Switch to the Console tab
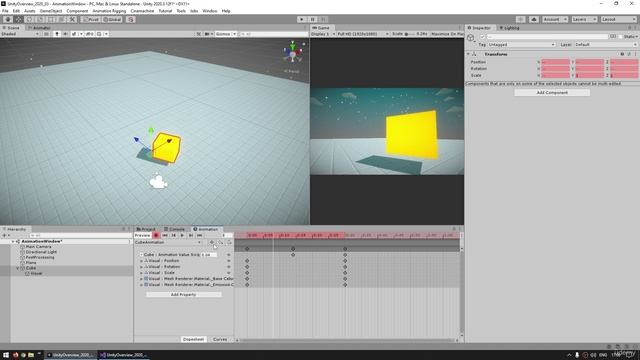640x360 pixels. tap(174, 229)
